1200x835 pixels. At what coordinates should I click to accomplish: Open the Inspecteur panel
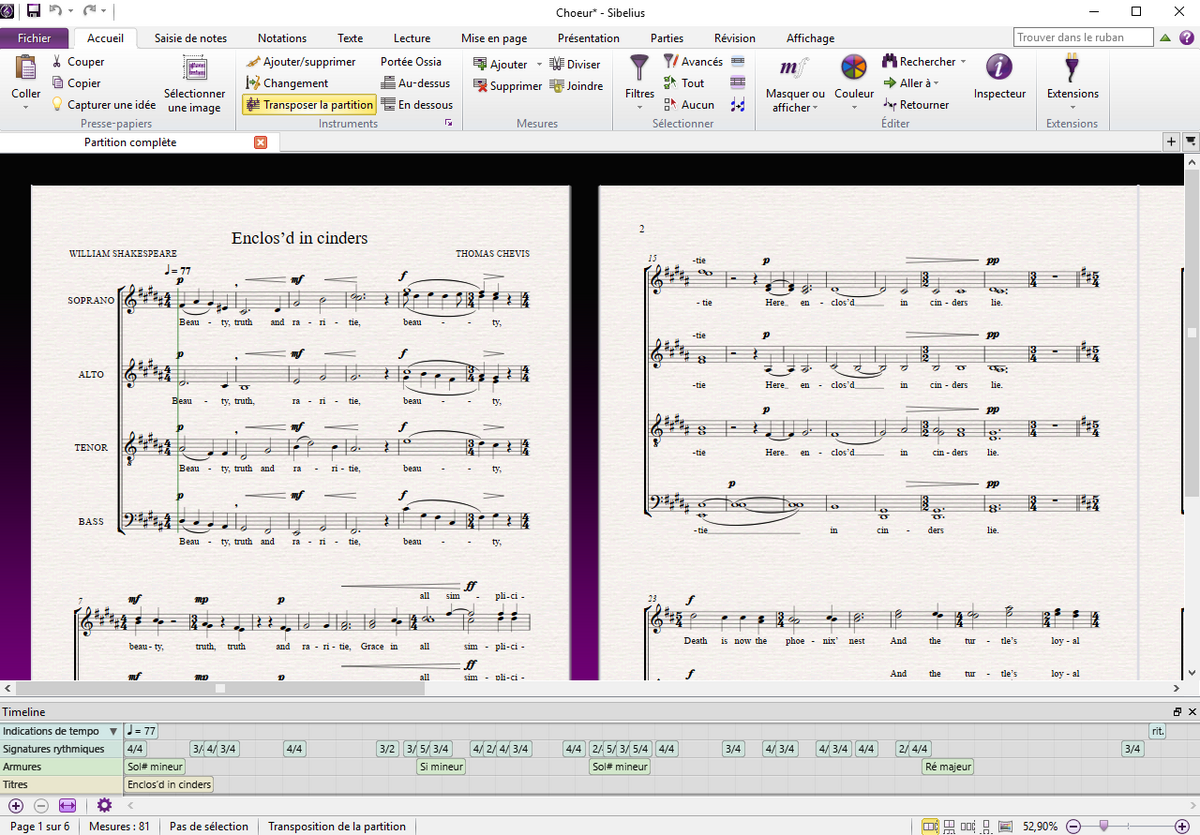point(999,78)
